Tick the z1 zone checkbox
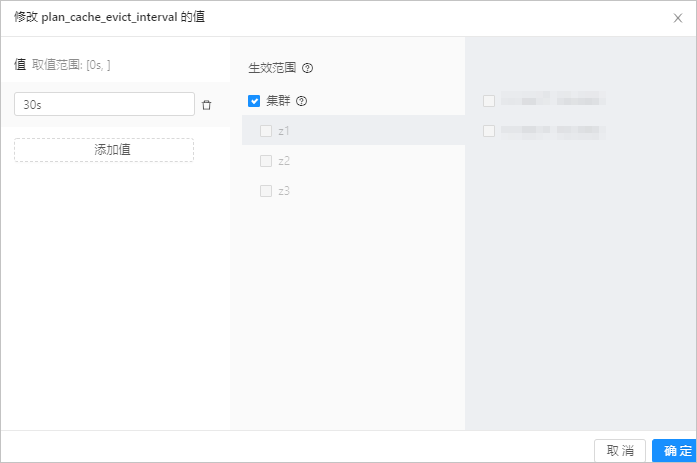This screenshot has width=697, height=463. [266, 131]
